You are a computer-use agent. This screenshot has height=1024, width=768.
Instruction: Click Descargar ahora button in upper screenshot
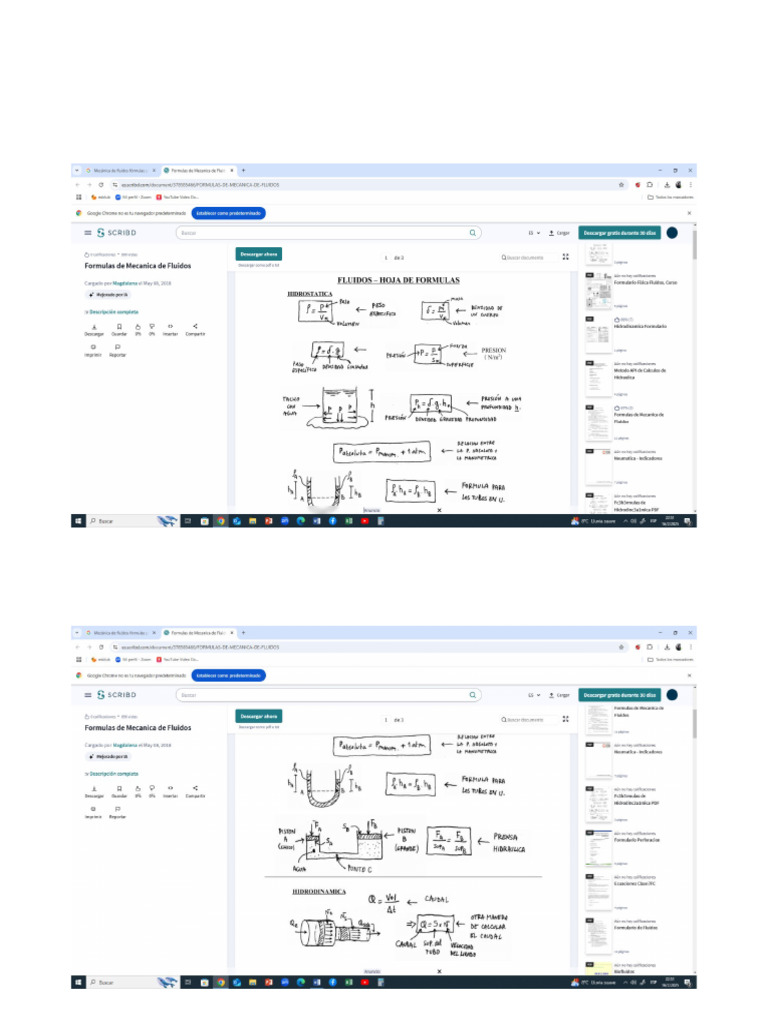pyautogui.click(x=259, y=254)
